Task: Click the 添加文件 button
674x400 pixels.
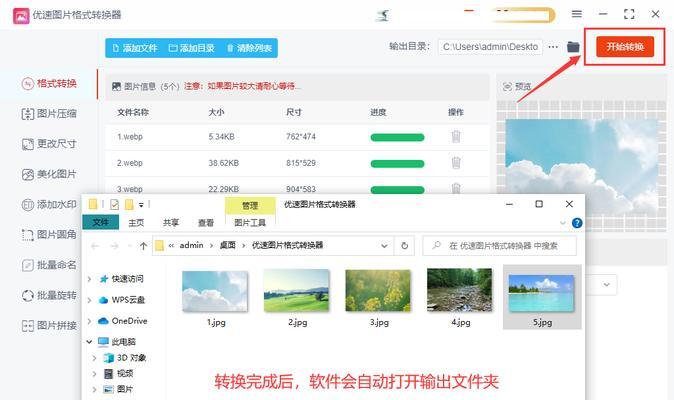Action: [x=135, y=48]
